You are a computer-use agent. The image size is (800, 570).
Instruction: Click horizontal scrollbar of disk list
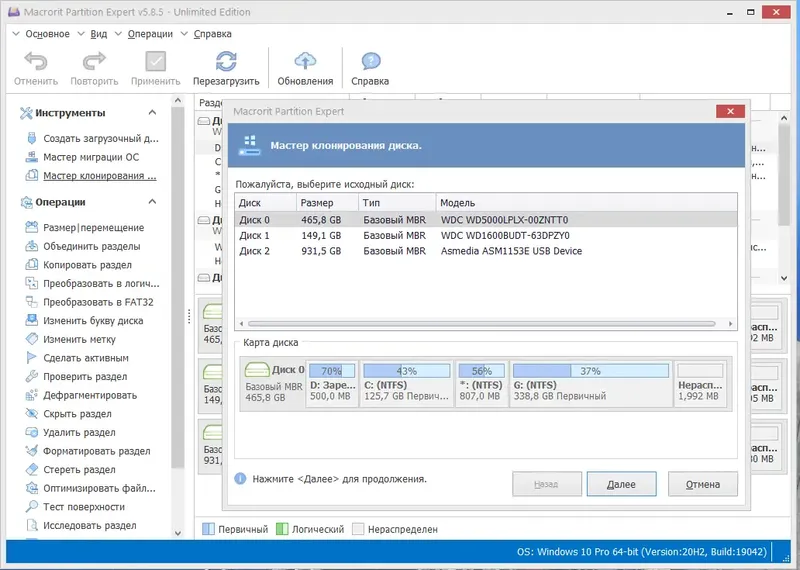click(x=481, y=324)
